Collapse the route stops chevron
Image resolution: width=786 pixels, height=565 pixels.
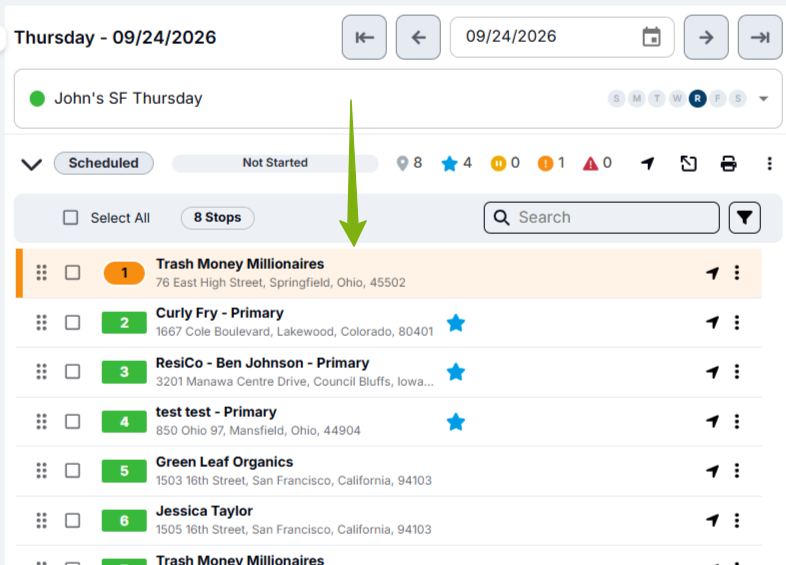[x=32, y=164]
